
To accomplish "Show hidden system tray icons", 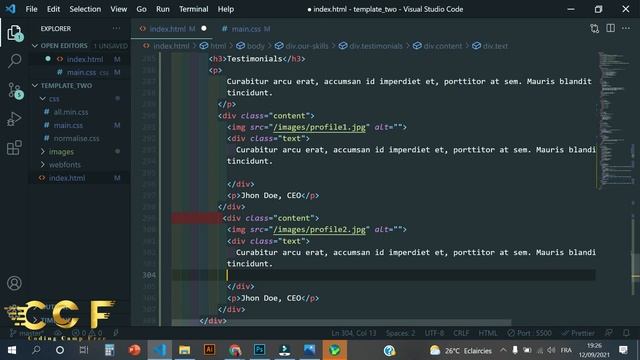I will point(503,350).
